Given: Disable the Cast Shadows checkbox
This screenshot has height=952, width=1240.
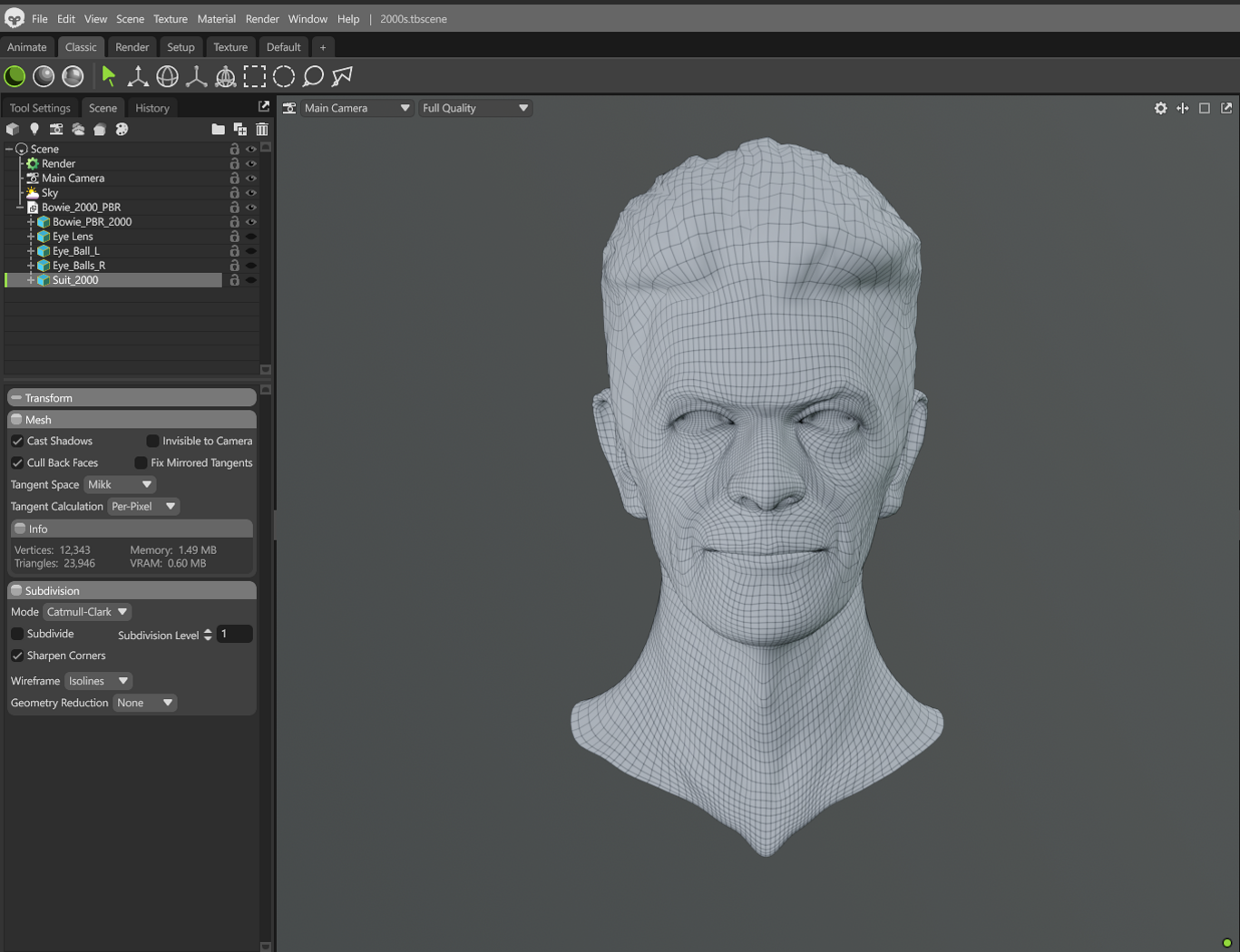Looking at the screenshot, I should [x=17, y=441].
